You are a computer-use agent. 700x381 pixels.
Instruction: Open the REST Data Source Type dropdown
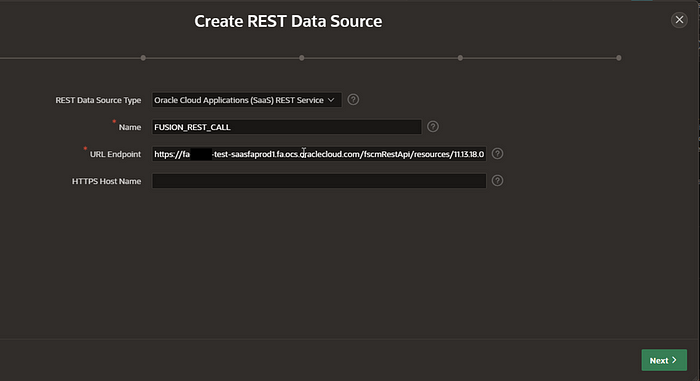click(247, 100)
